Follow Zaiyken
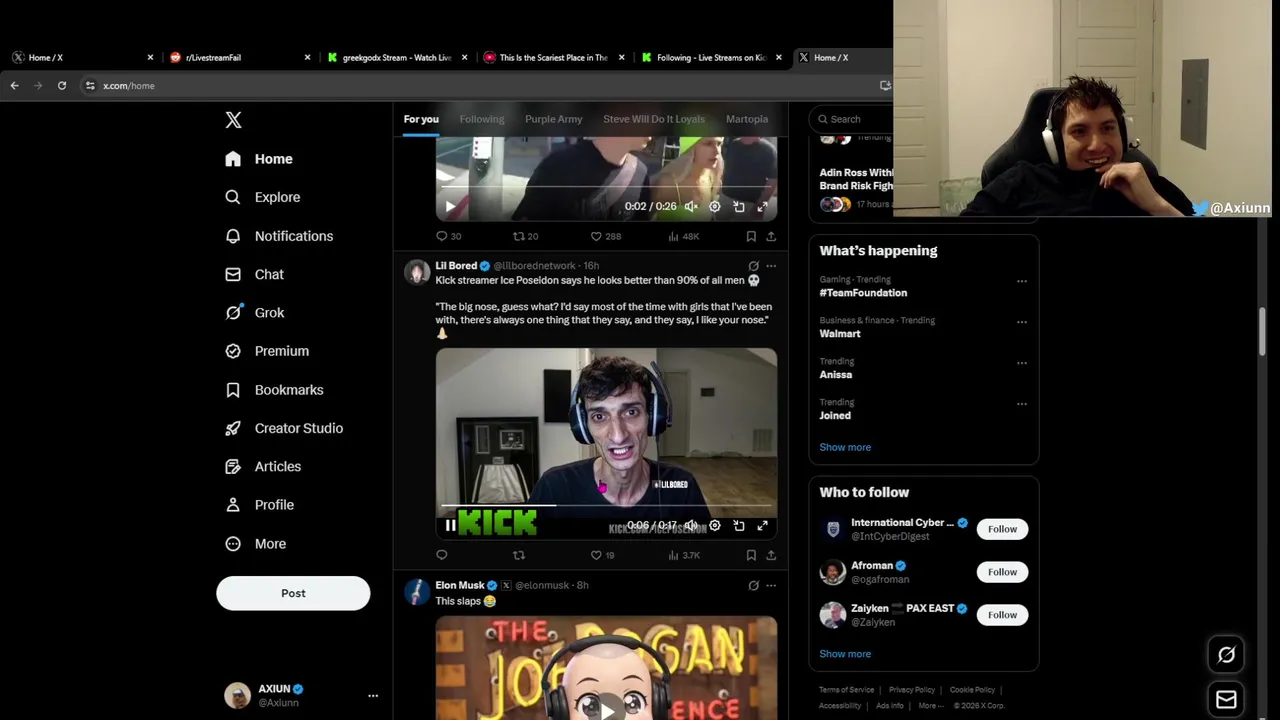The image size is (1280, 720). (1002, 615)
